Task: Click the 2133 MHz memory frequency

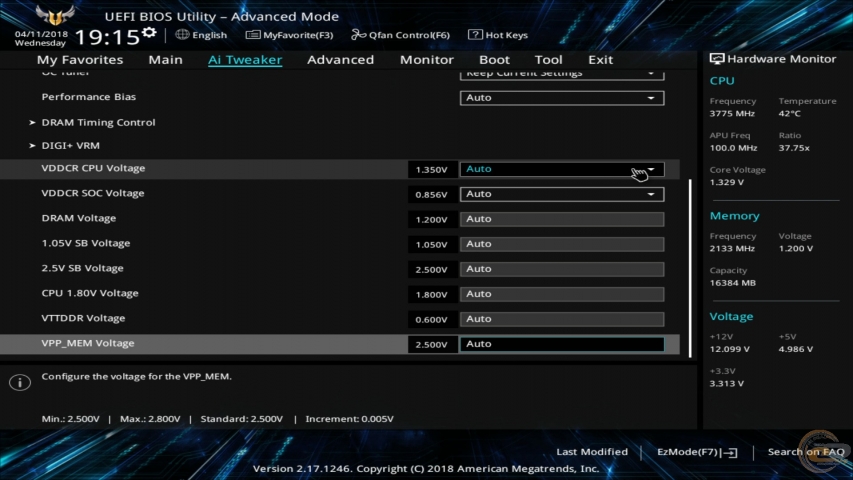Action: [x=732, y=249]
